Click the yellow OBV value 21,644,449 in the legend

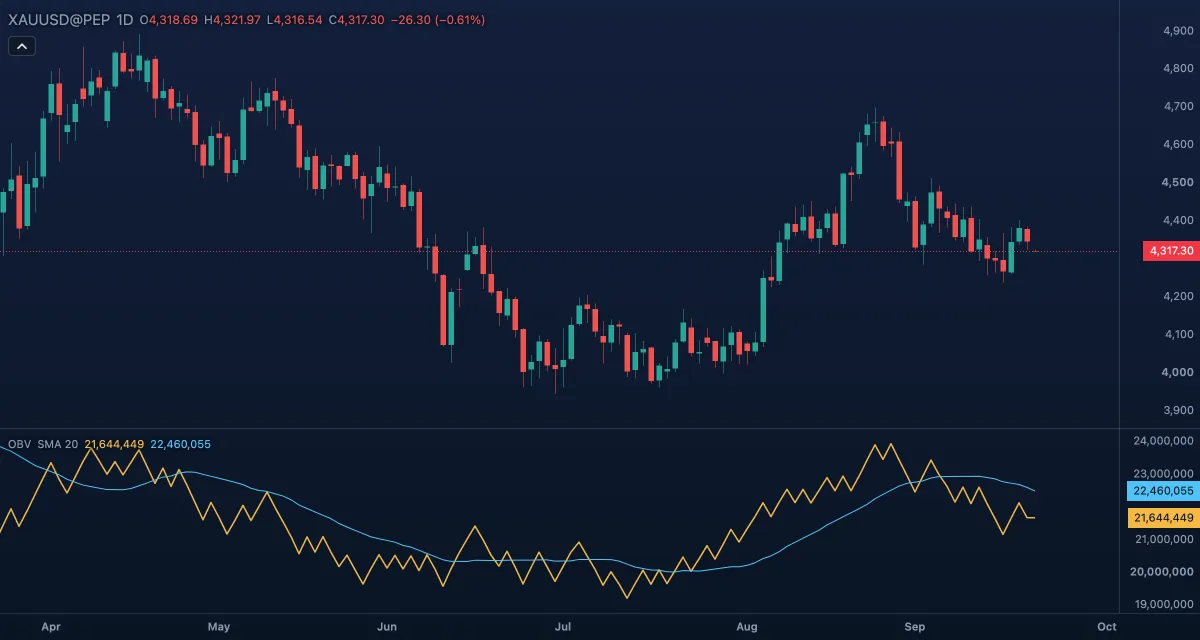pyautogui.click(x=115, y=444)
